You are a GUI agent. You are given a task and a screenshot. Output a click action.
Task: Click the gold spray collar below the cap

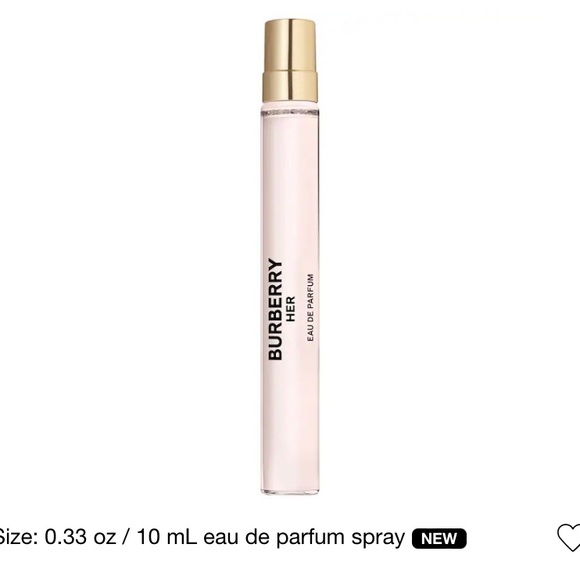[x=290, y=87]
